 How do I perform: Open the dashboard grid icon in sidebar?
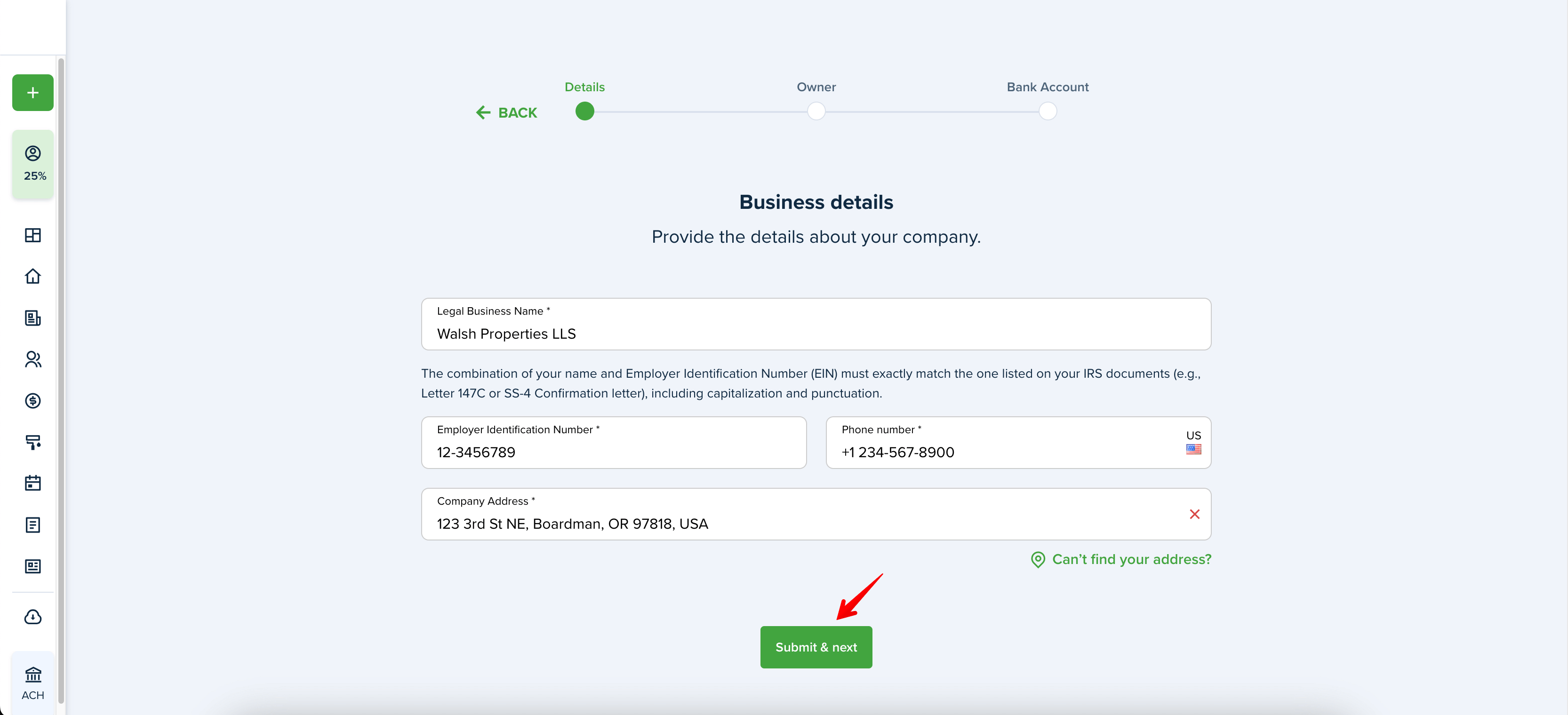tap(33, 235)
